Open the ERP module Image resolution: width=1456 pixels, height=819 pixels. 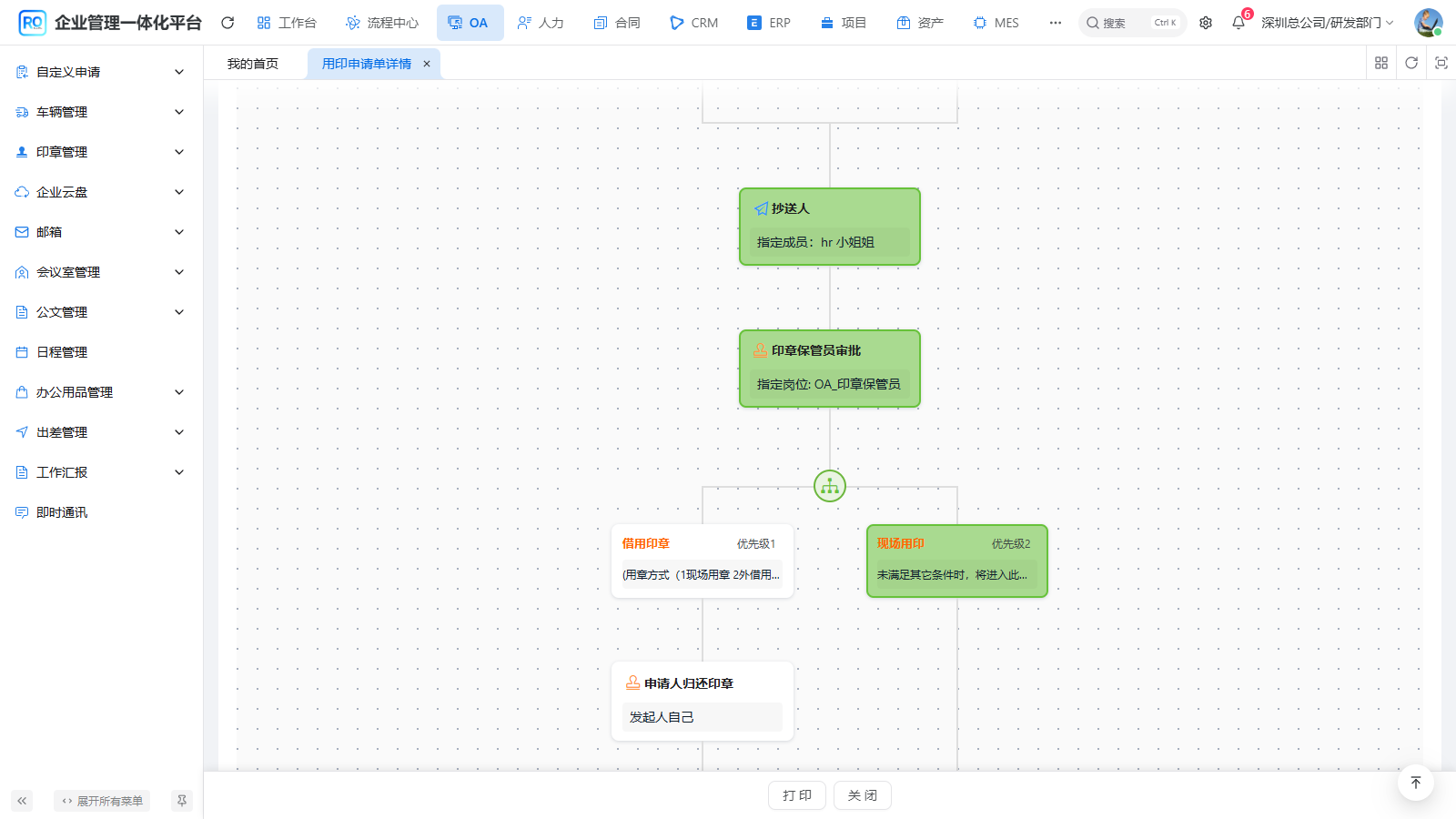click(x=769, y=23)
